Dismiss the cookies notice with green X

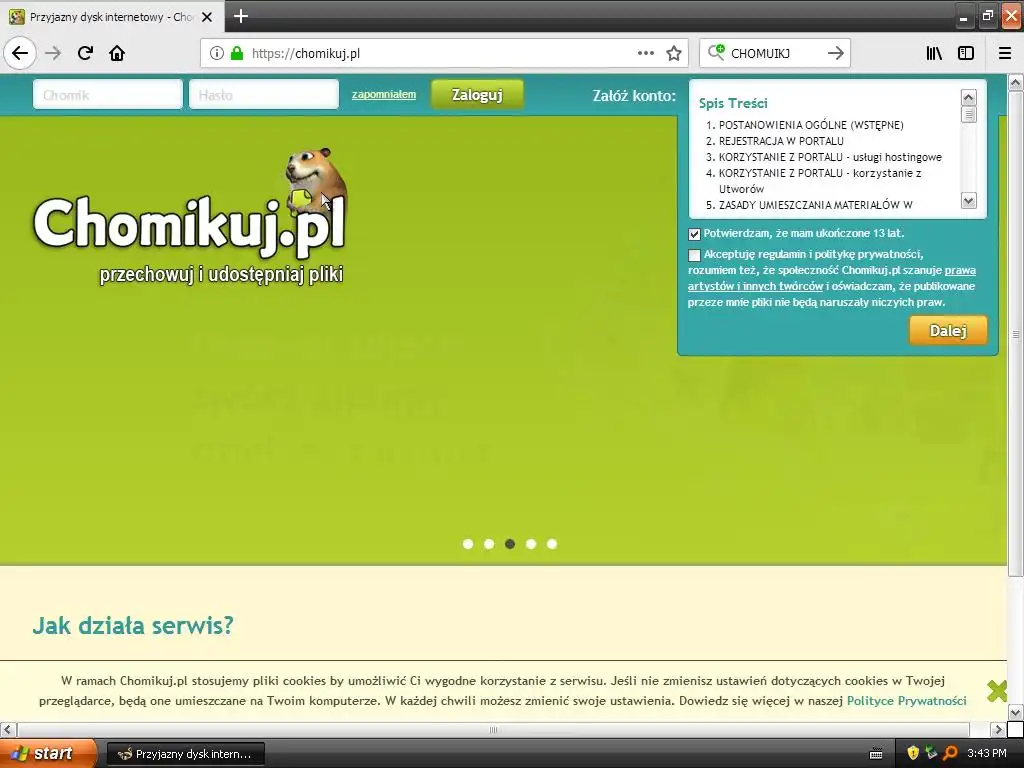tap(997, 691)
